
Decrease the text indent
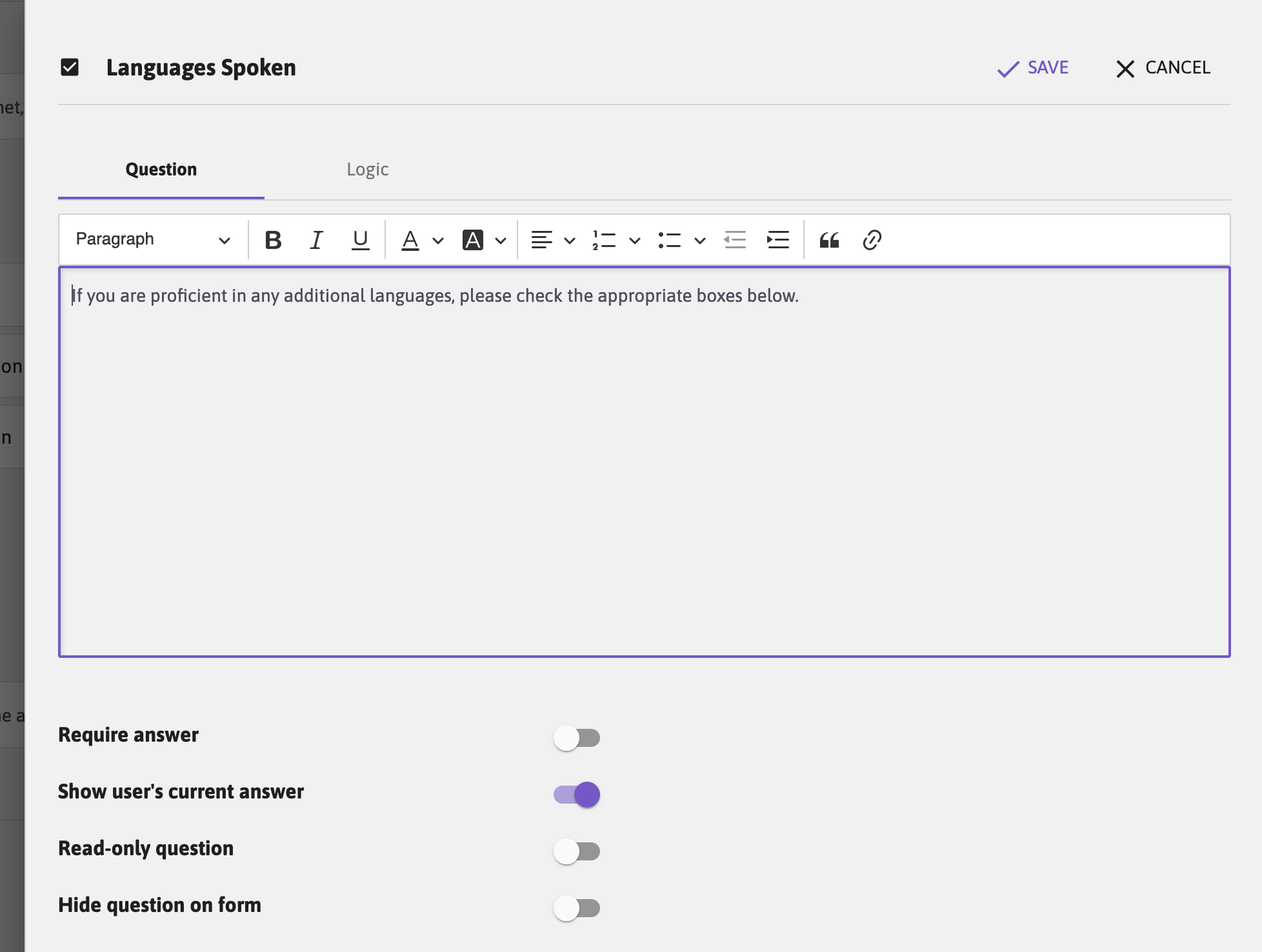pos(735,240)
